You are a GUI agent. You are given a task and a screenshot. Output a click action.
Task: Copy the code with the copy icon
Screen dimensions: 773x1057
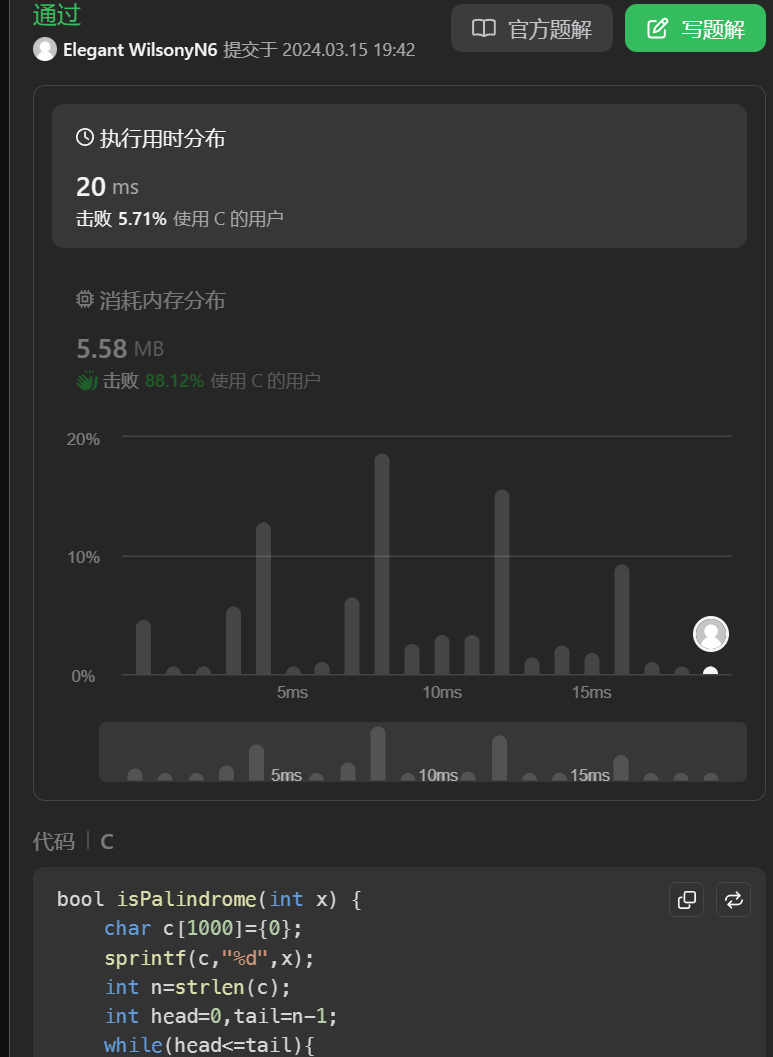[687, 900]
